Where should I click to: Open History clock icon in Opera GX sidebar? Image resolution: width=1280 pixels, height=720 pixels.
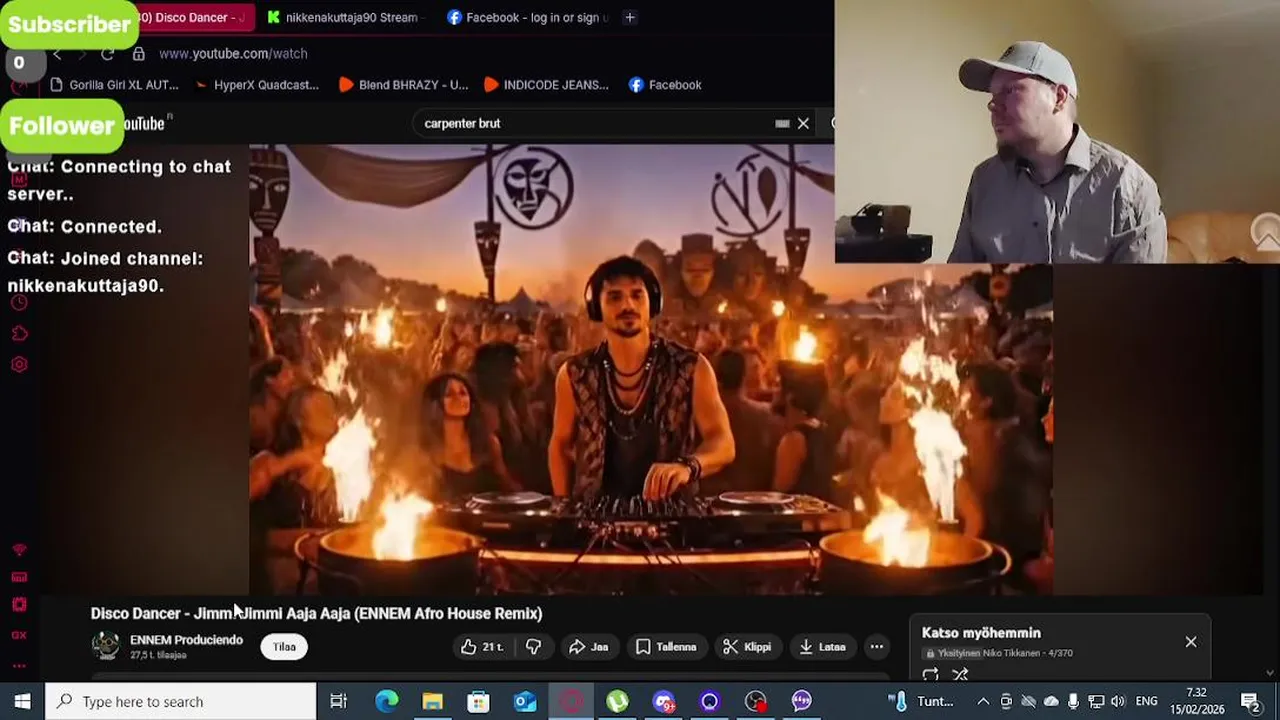click(19, 302)
